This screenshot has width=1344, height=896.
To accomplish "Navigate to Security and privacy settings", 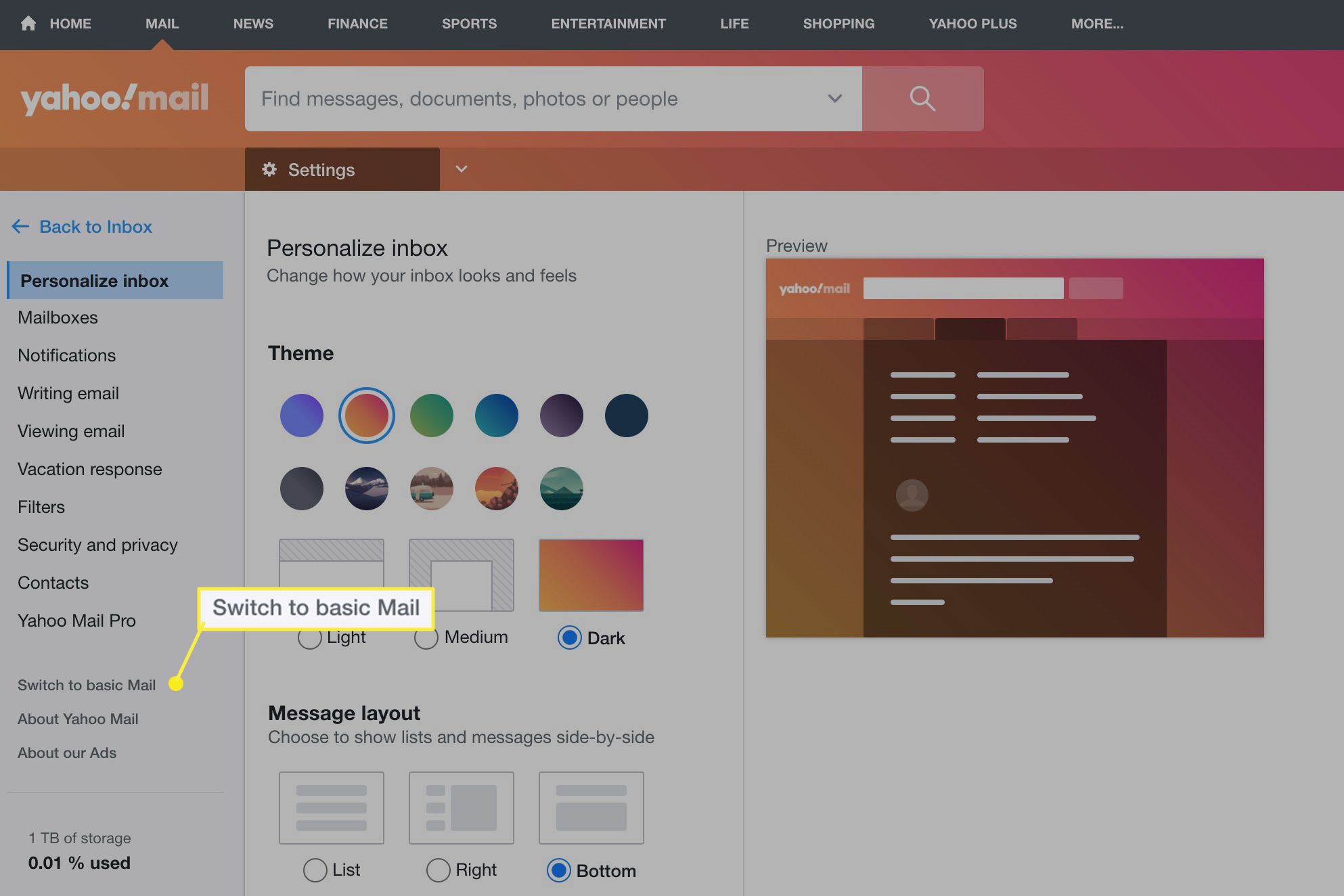I will coord(98,545).
